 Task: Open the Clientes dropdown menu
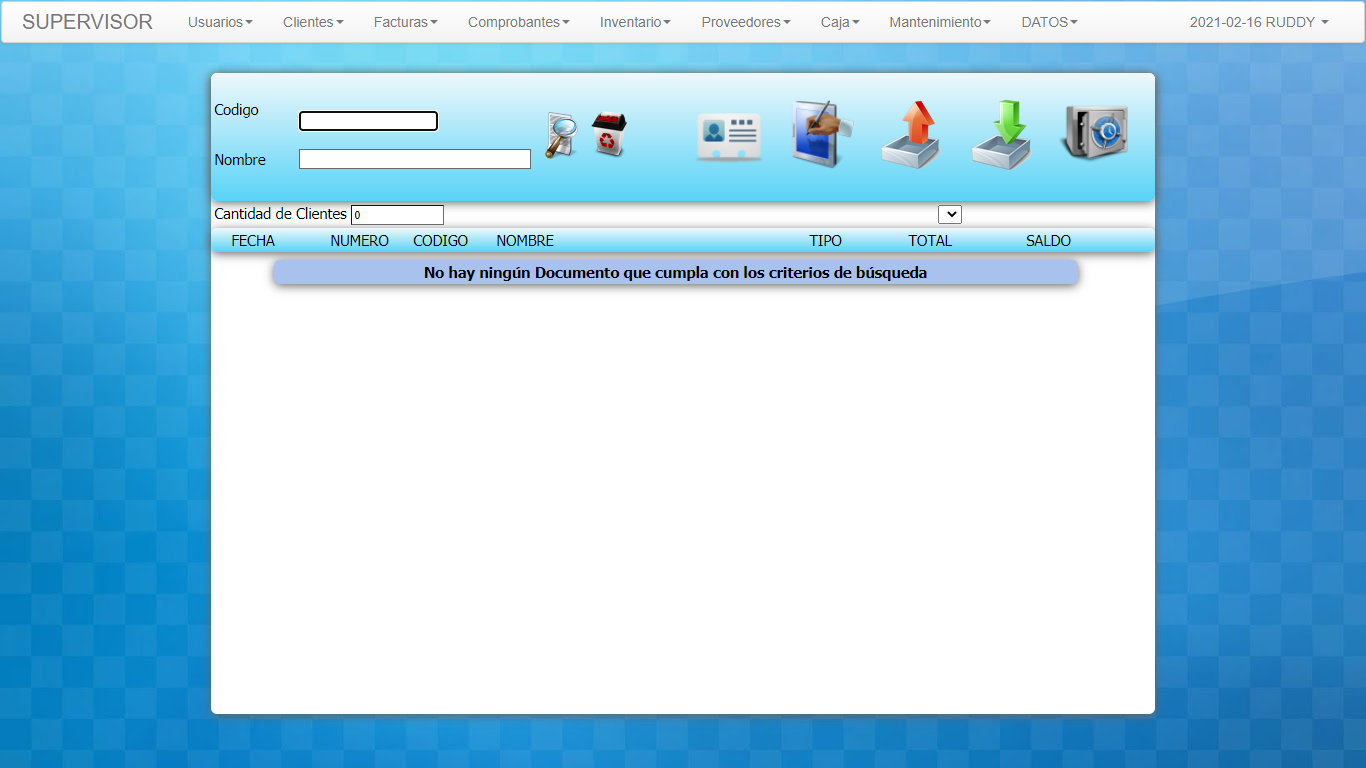click(x=313, y=22)
